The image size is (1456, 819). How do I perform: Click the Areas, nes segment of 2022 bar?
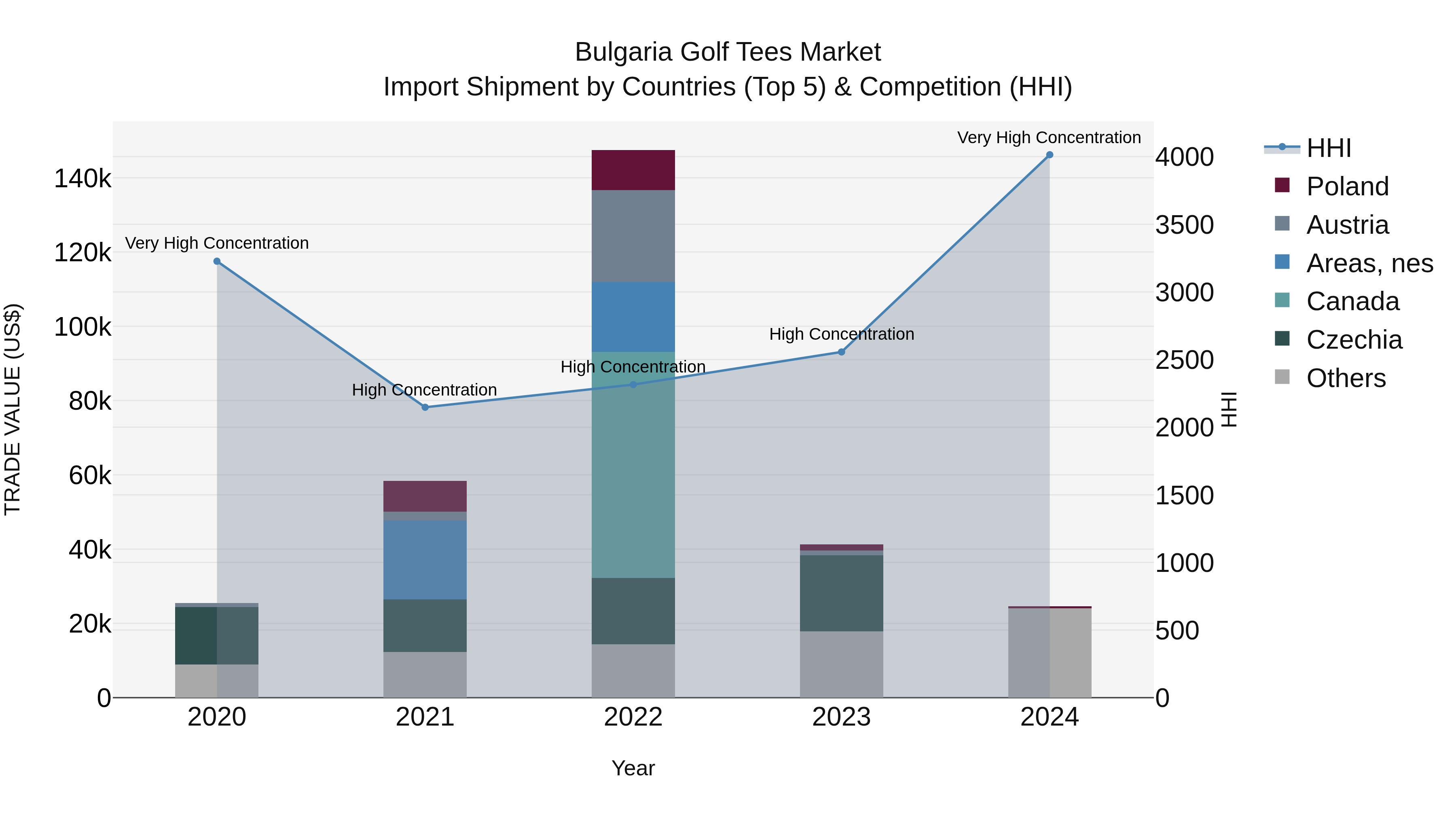pyautogui.click(x=633, y=317)
